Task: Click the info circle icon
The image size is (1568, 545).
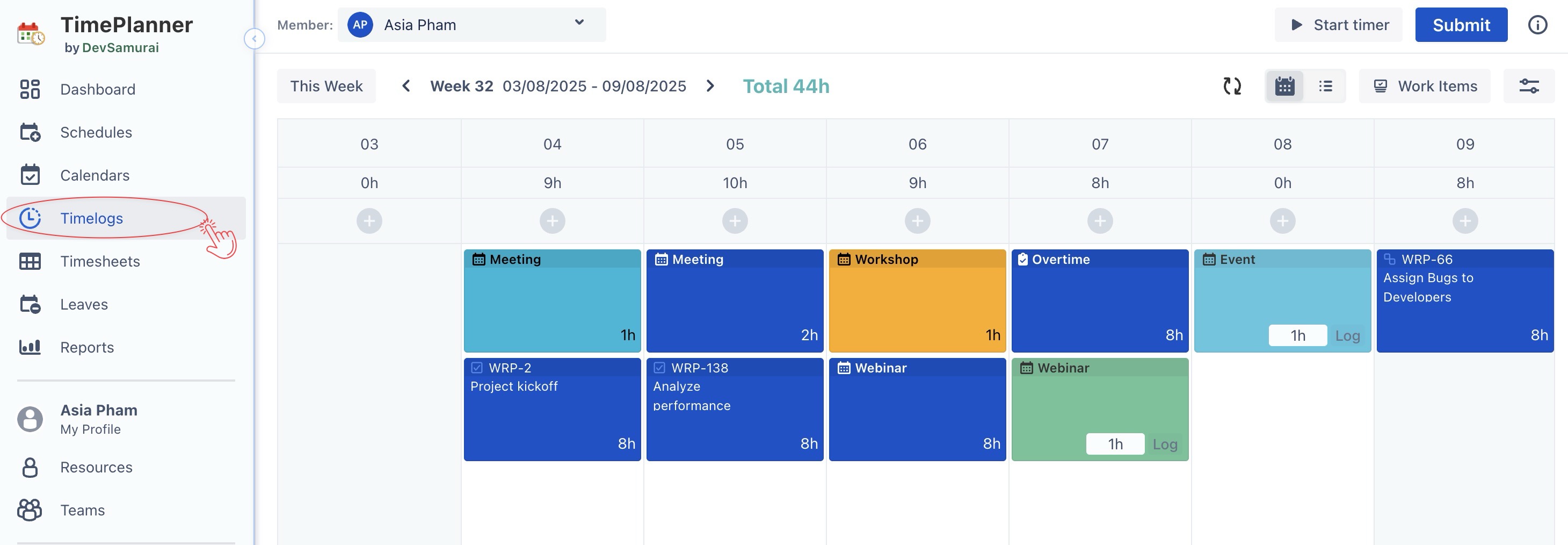Action: (x=1537, y=25)
